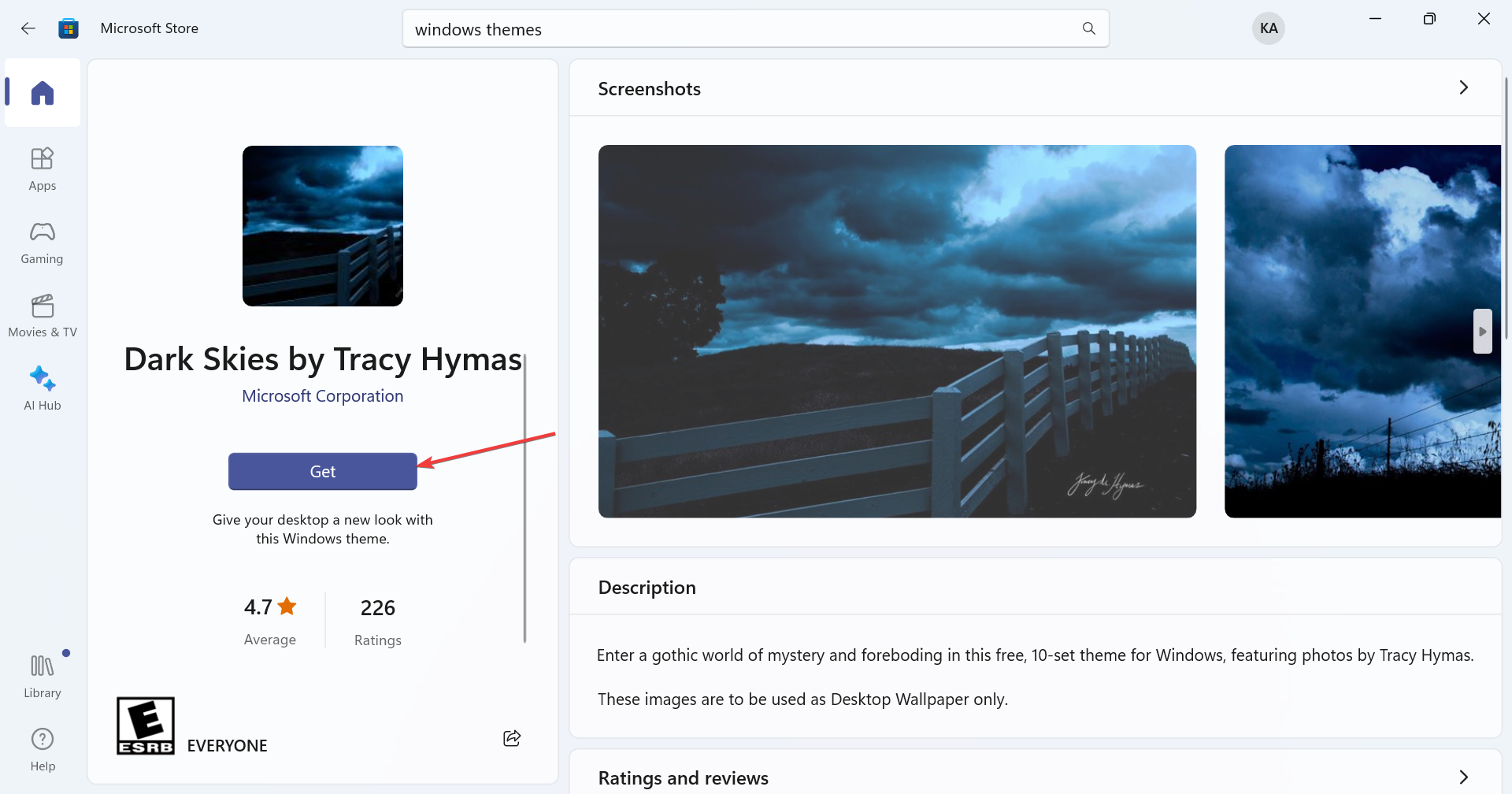Viewport: 1512px width, 794px height.
Task: Click the EVERYONE rating label
Action: pyautogui.click(x=228, y=746)
